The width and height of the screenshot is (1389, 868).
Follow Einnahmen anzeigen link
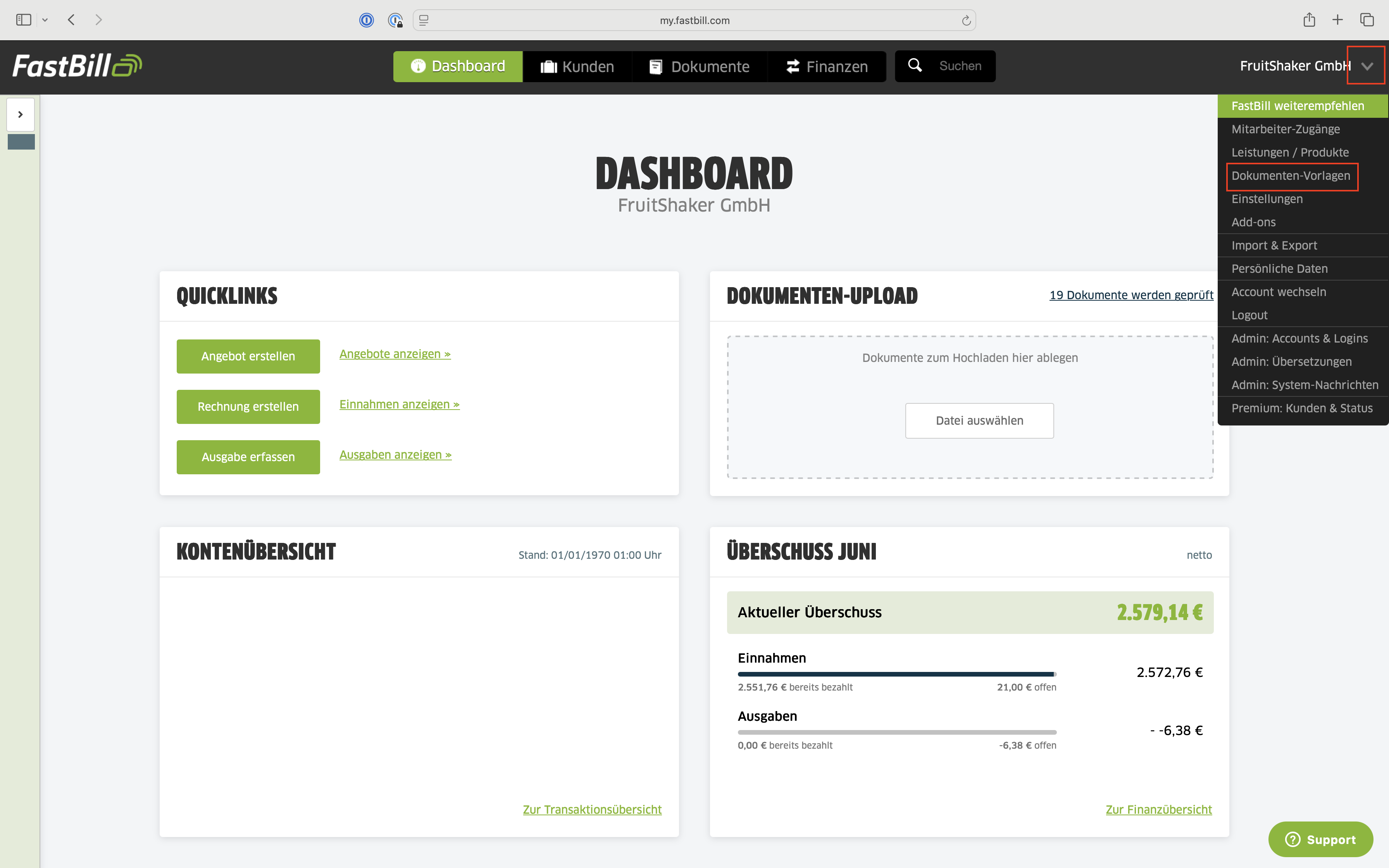[400, 405]
